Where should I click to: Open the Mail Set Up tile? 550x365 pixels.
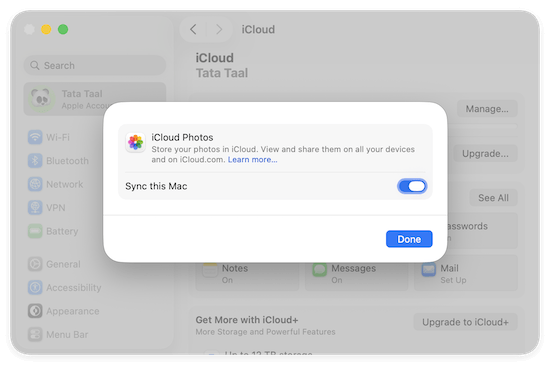[x=466, y=273]
